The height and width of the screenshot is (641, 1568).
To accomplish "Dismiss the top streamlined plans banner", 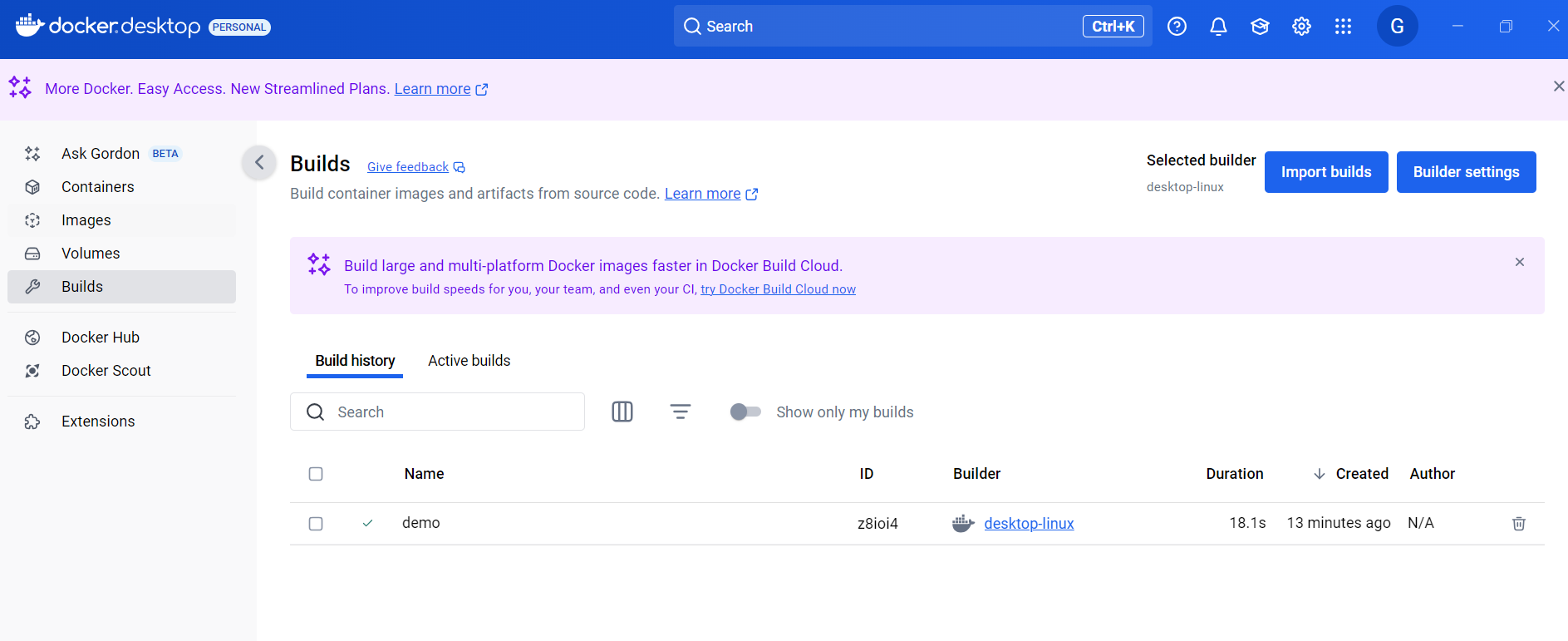I will click(1559, 86).
